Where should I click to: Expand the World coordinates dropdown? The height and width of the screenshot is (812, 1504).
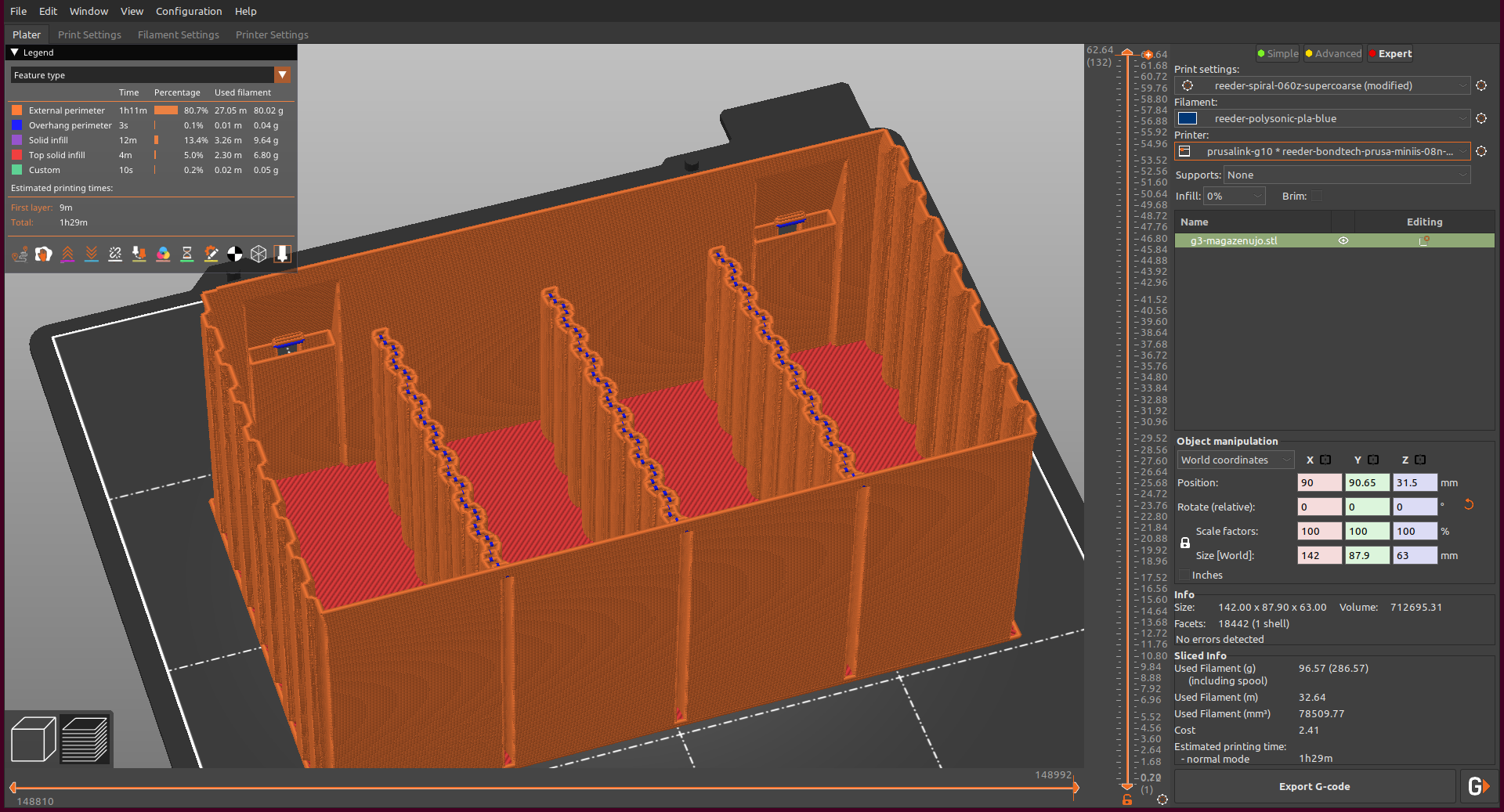1236,460
